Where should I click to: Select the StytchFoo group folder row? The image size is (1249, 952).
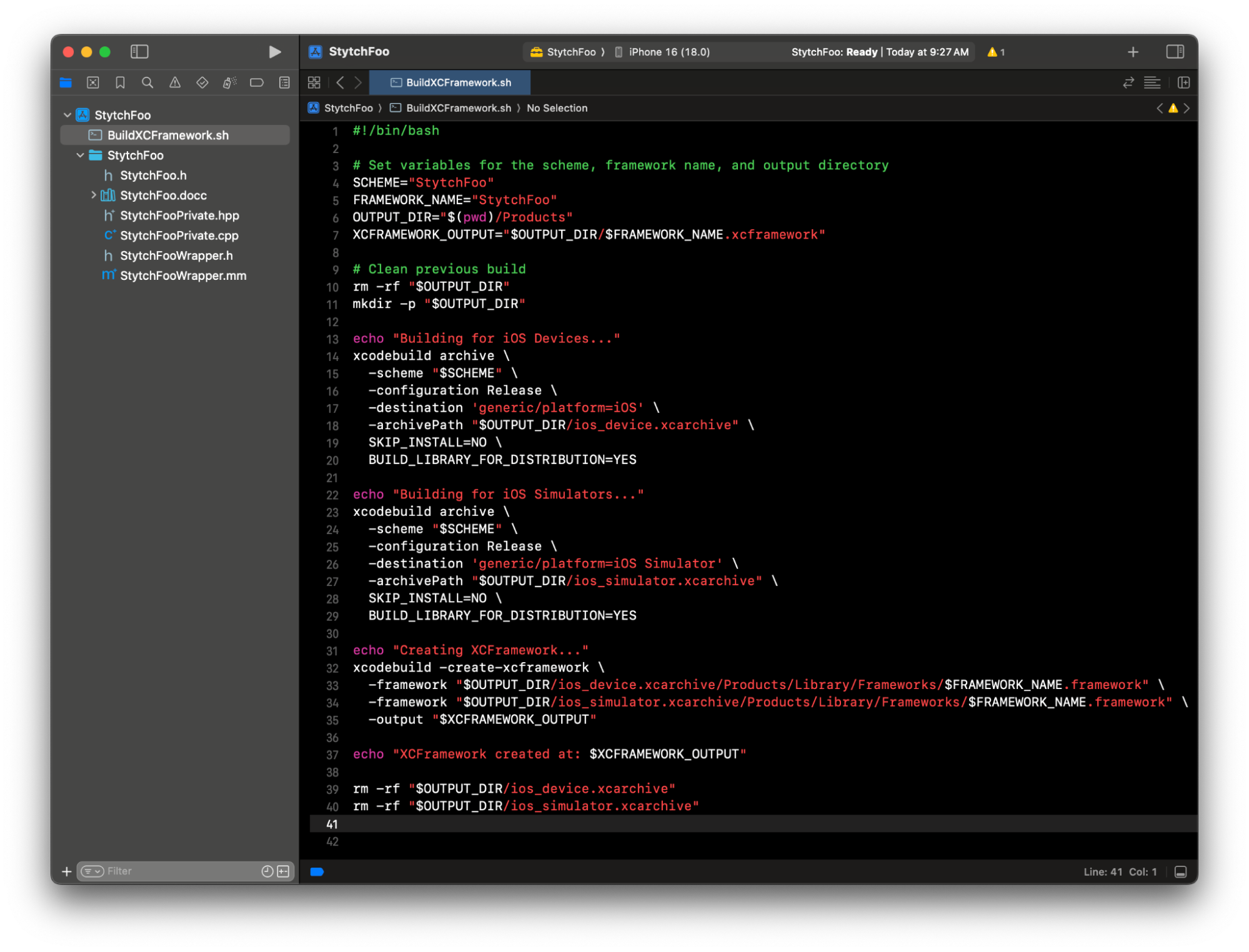click(175, 155)
